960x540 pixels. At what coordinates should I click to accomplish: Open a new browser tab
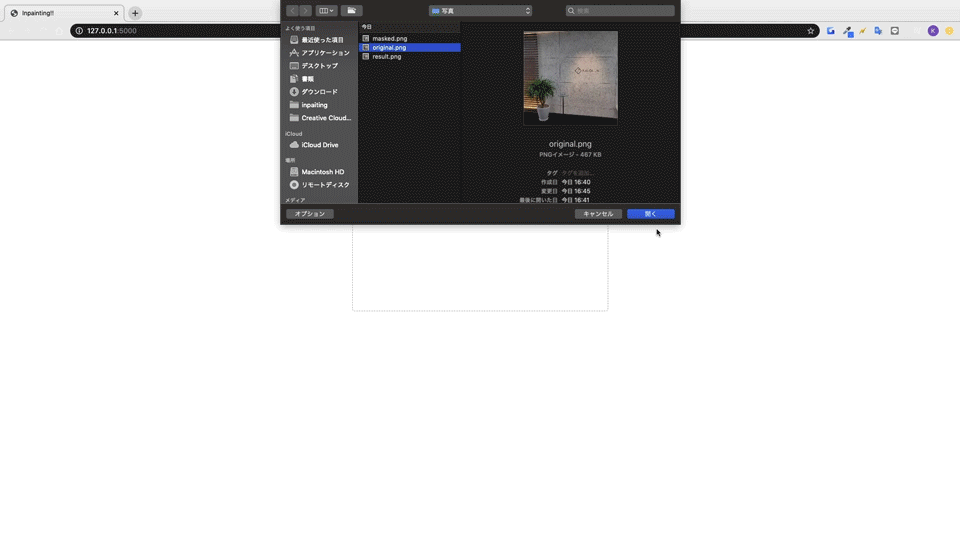coord(135,13)
